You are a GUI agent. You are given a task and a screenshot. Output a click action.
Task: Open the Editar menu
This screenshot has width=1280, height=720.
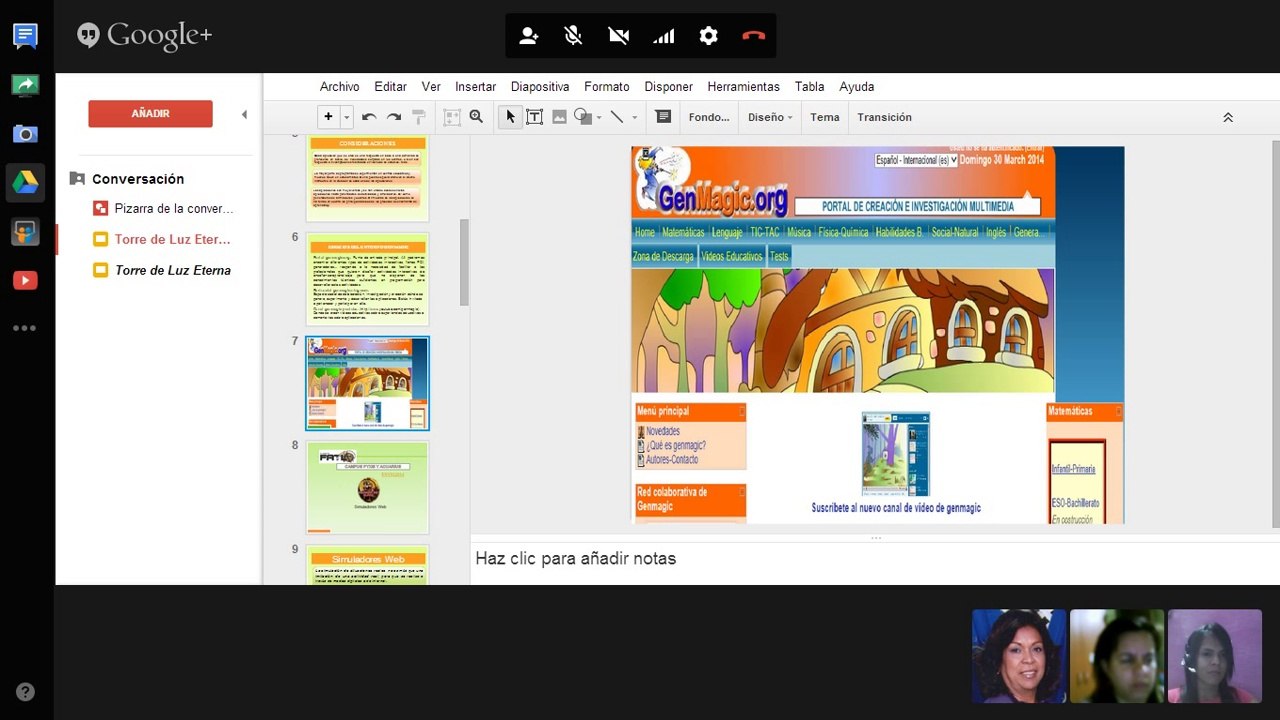click(391, 87)
